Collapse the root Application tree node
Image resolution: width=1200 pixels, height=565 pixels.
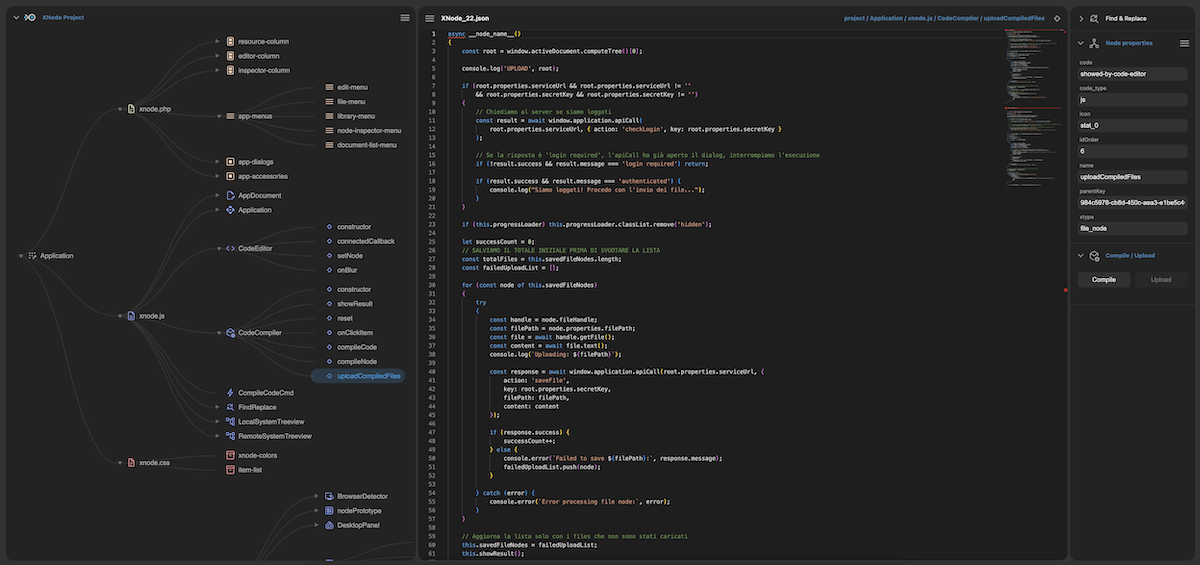[x=20, y=256]
